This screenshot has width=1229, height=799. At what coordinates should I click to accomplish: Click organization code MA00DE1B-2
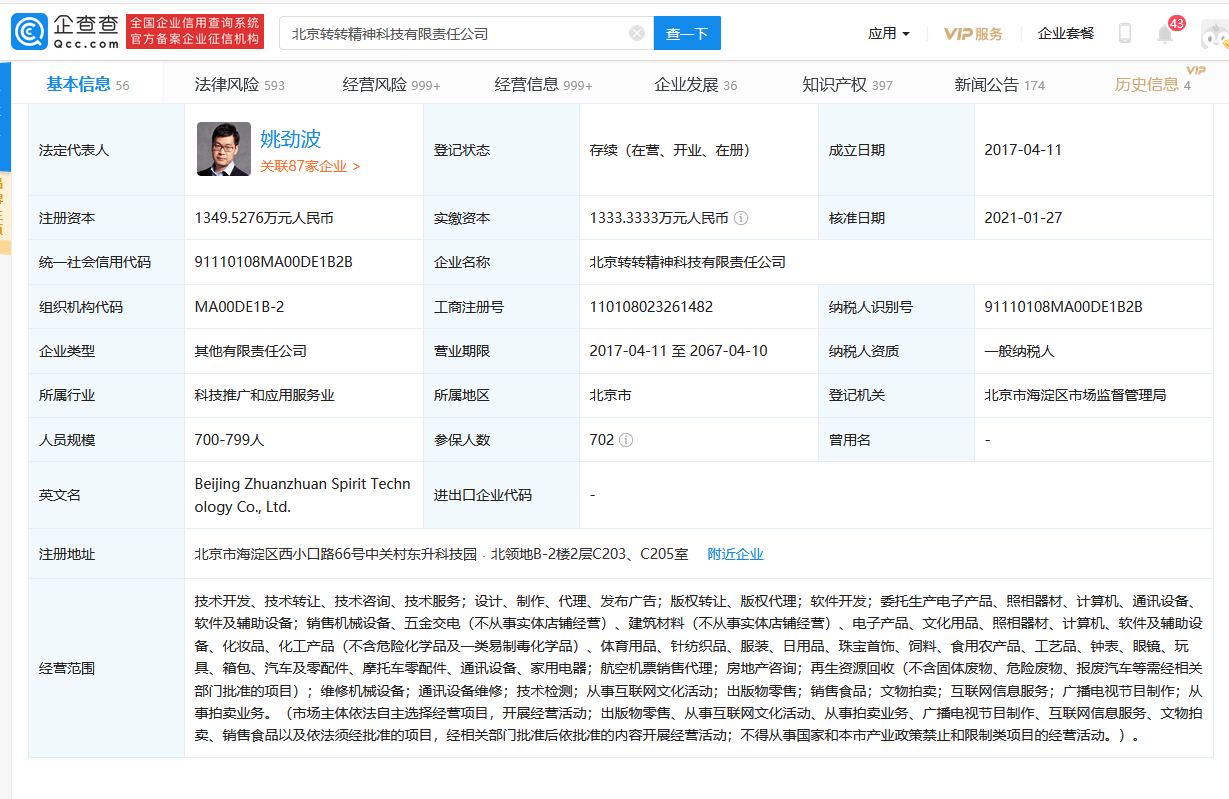240,307
